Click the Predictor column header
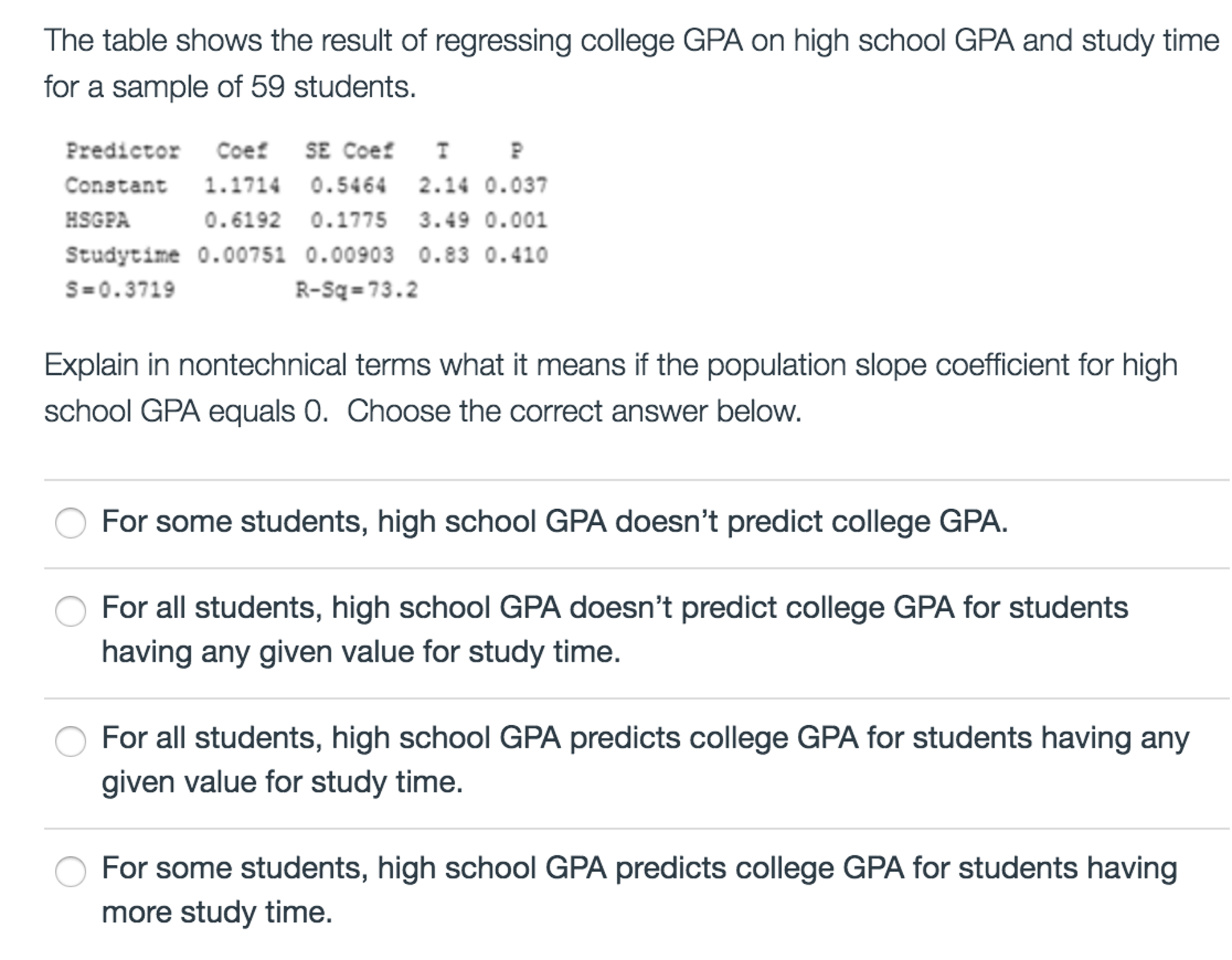This screenshot has width=1232, height=960. pos(123,151)
